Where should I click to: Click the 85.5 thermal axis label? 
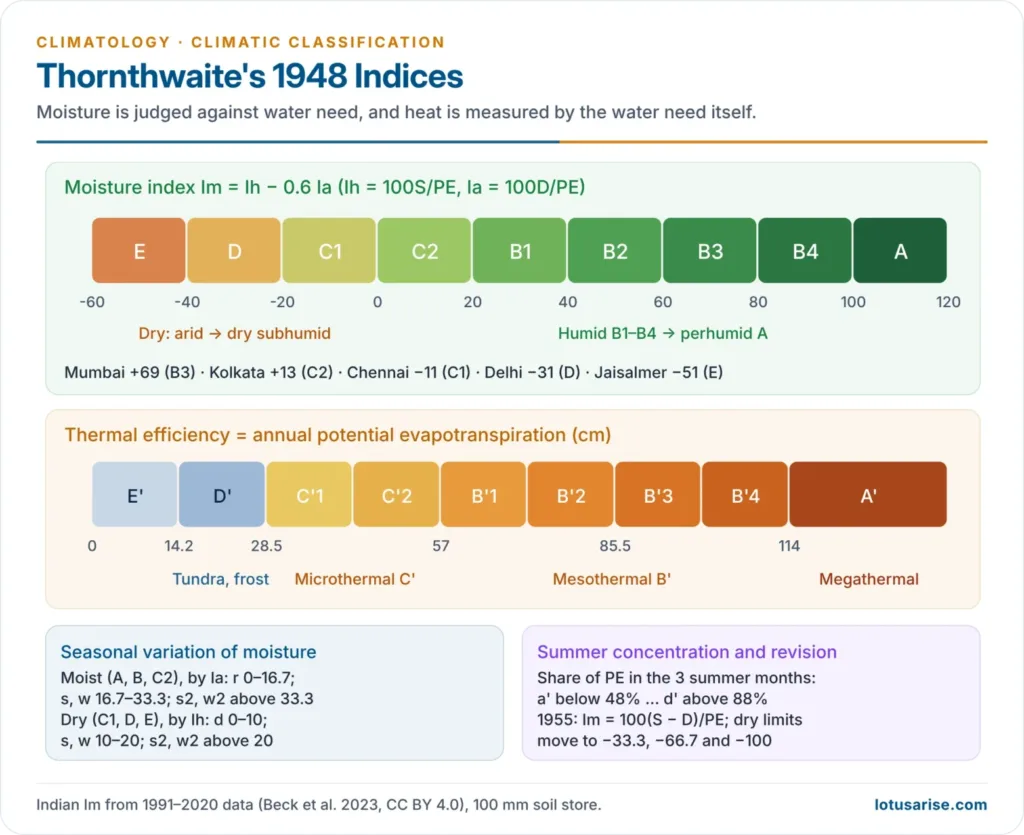[615, 546]
